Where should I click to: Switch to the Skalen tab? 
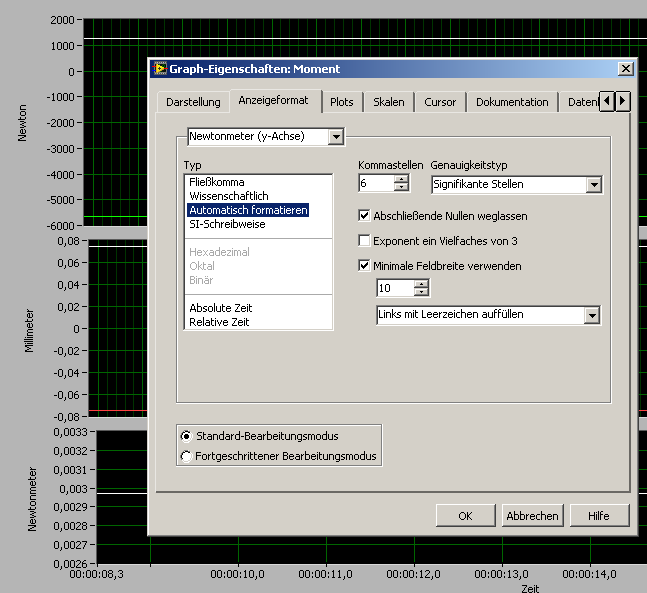(389, 102)
